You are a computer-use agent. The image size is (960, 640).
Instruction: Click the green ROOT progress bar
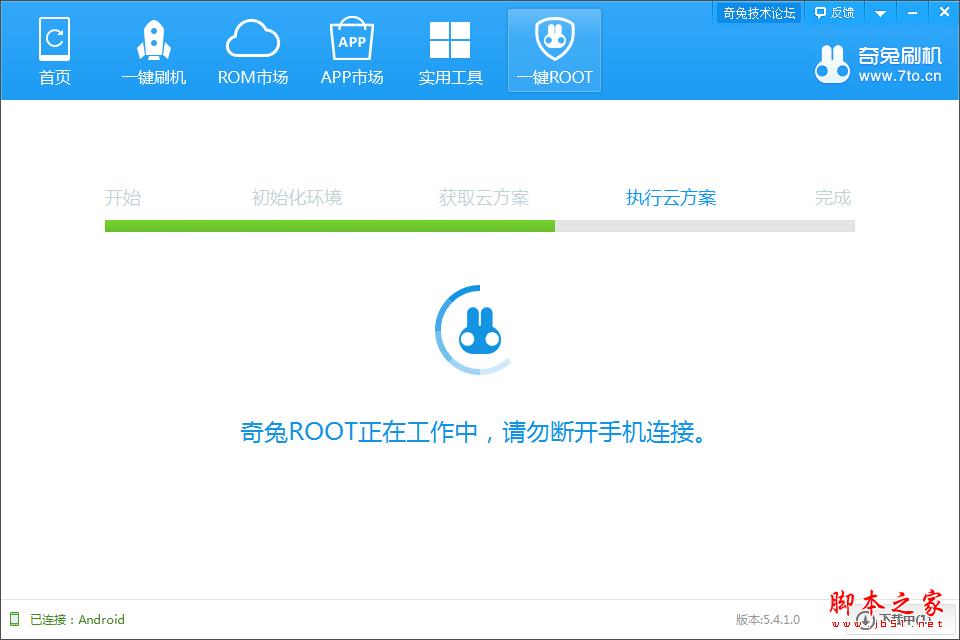[480, 226]
